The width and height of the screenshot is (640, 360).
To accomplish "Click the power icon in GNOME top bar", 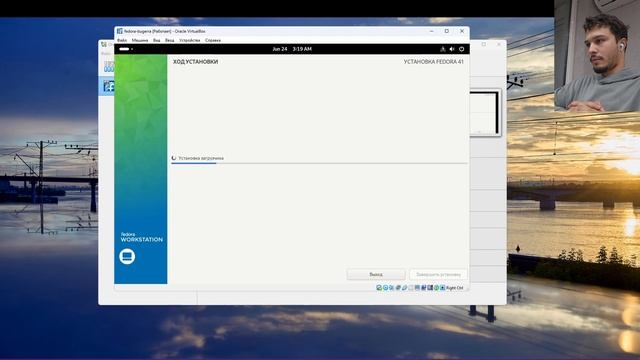I will coord(462,49).
